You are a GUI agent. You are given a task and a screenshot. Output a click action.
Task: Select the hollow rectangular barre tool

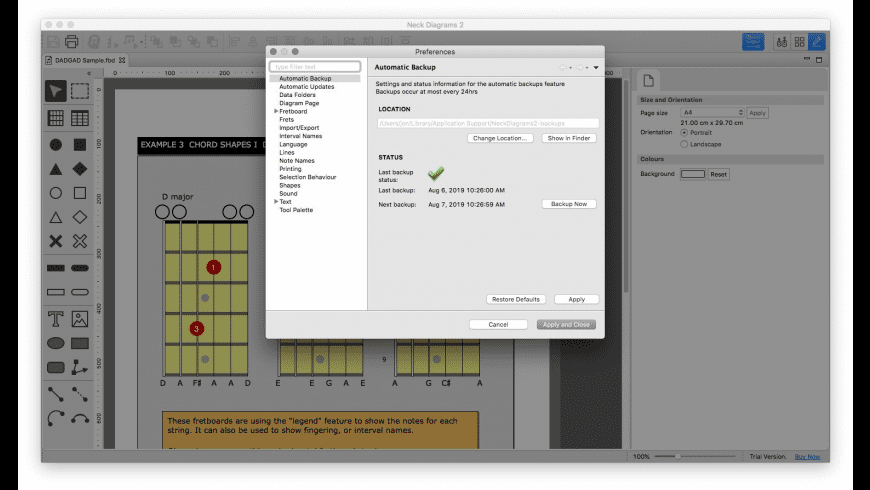[x=55, y=292]
